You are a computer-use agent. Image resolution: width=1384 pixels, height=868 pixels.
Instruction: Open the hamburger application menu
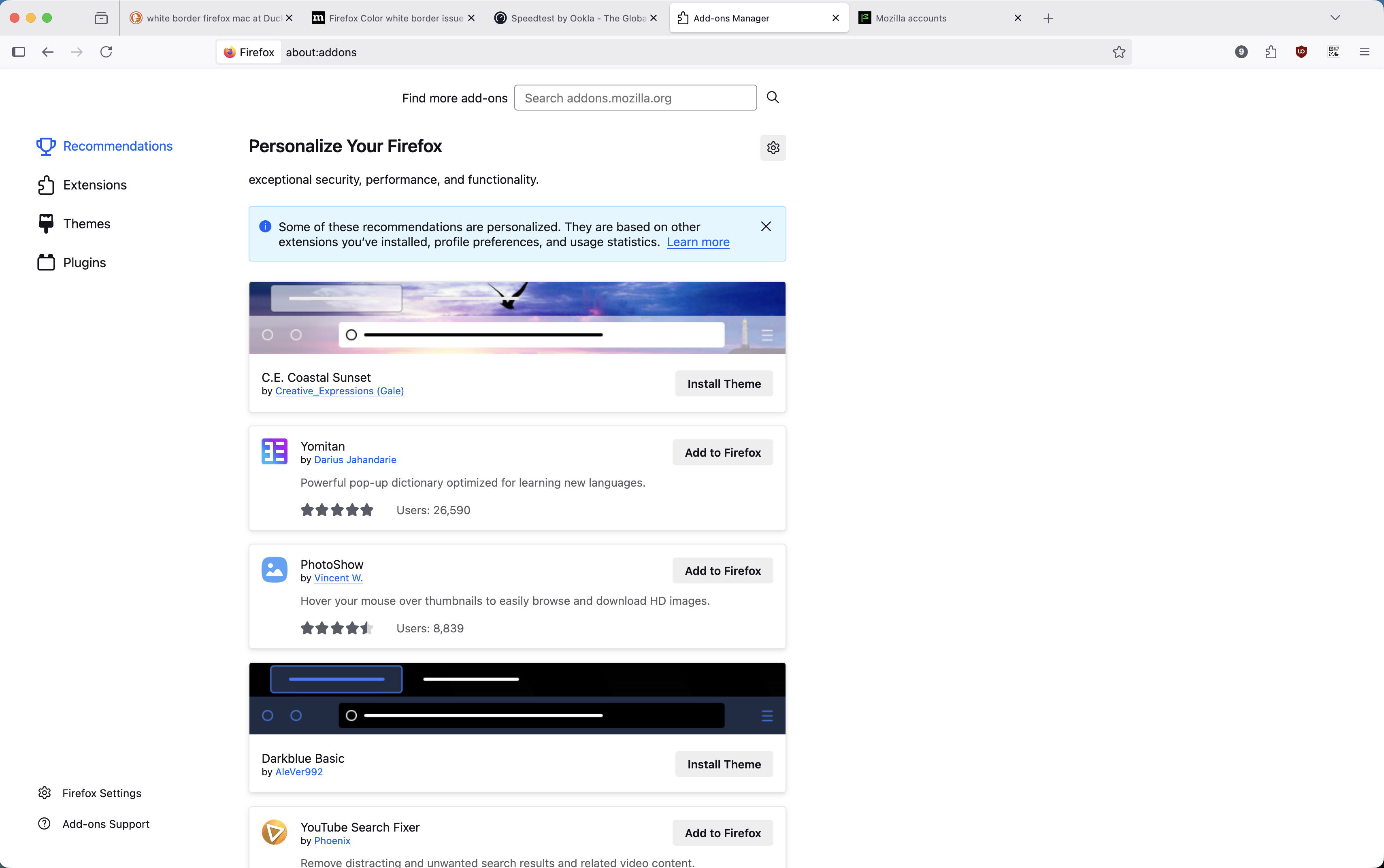coord(1365,52)
